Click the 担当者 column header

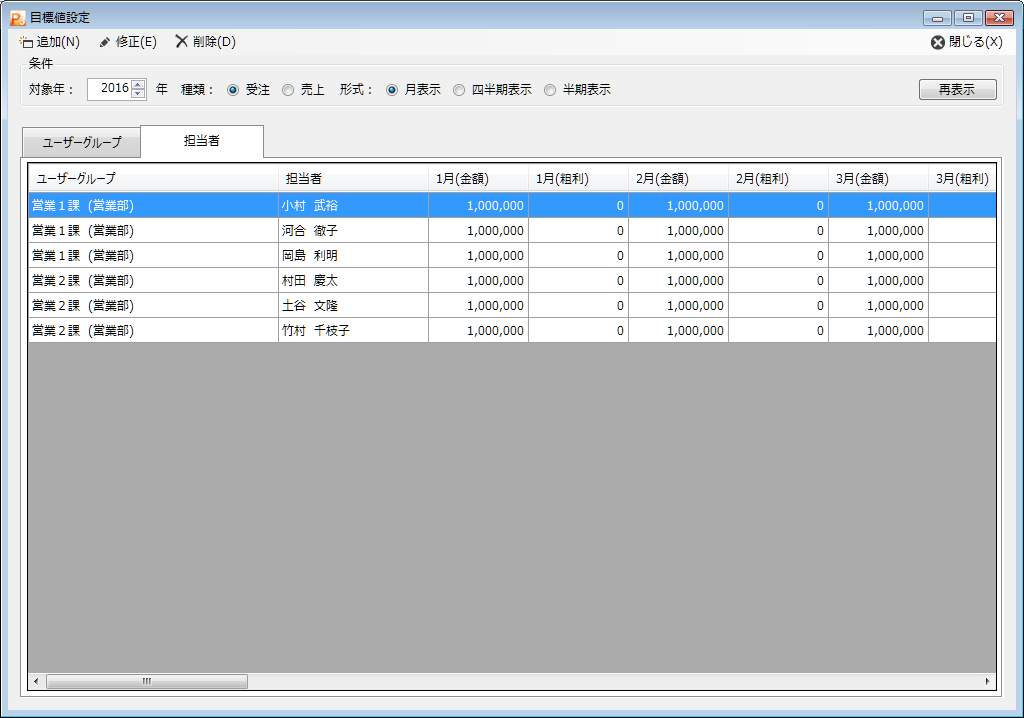353,178
